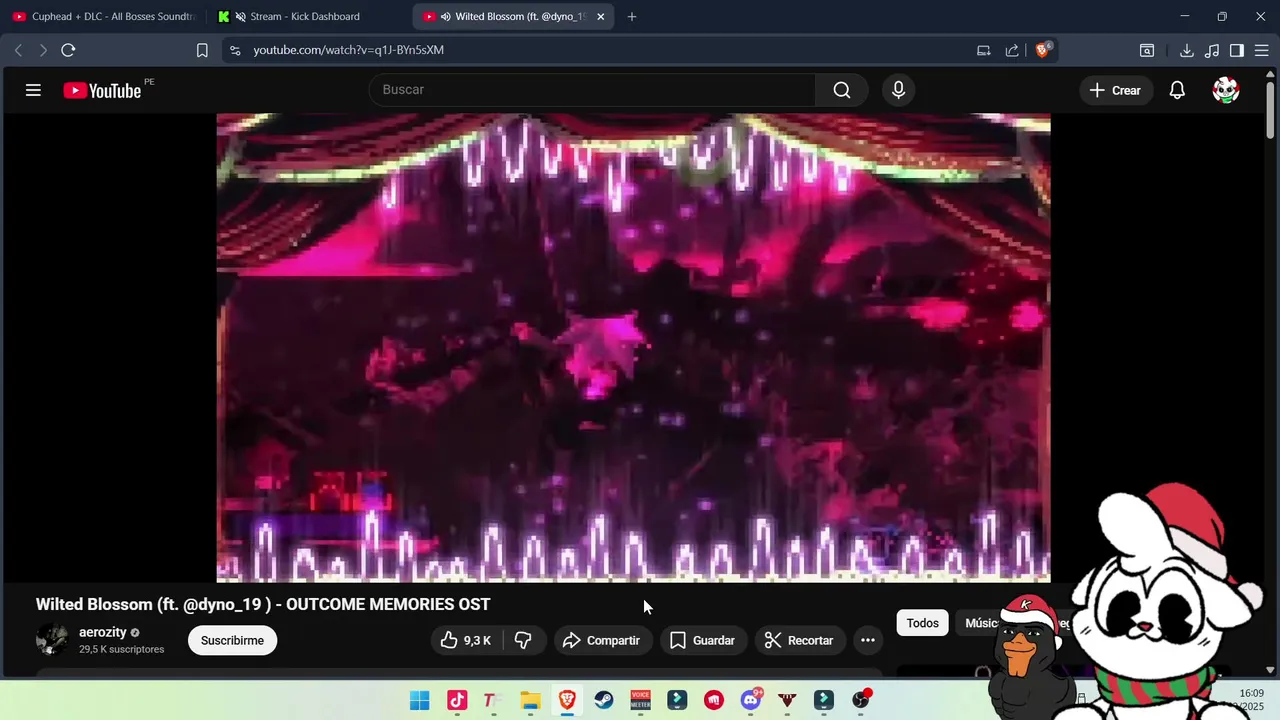This screenshot has height=720, width=1280.
Task: Open Voicemeeter from the taskbar
Action: coord(640,700)
